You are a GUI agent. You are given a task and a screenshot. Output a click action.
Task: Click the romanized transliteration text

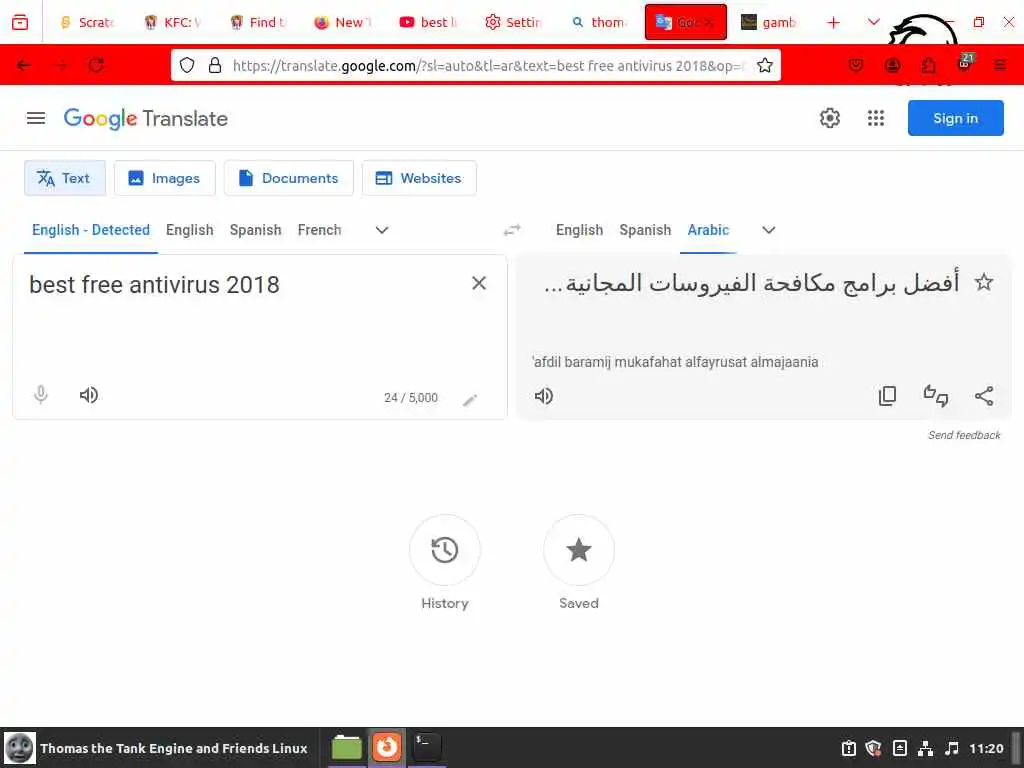[x=675, y=362]
